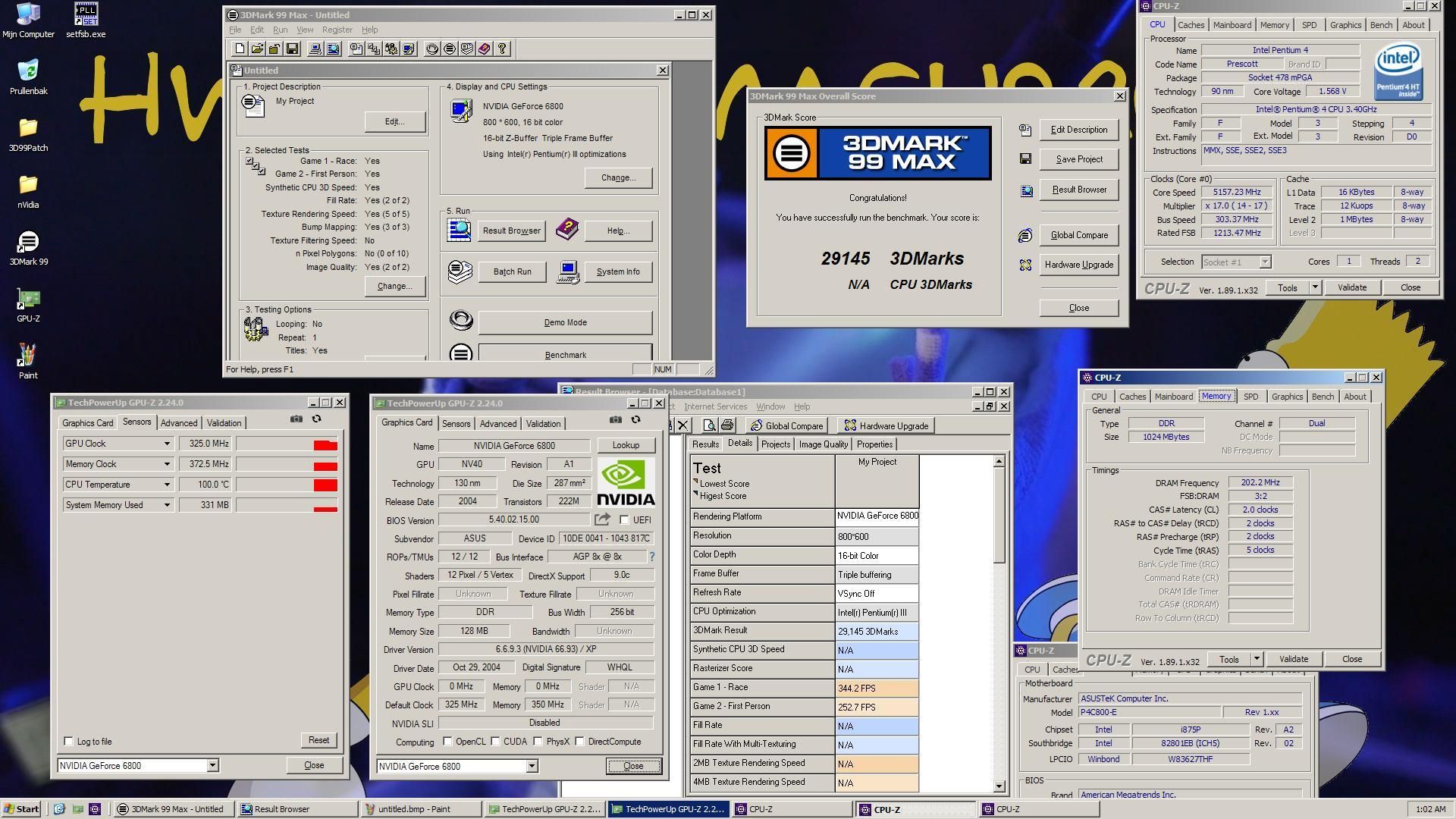Click Open project folder icon in 3DMark toolbar
Image resolution: width=1456 pixels, height=819 pixels.
(257, 49)
